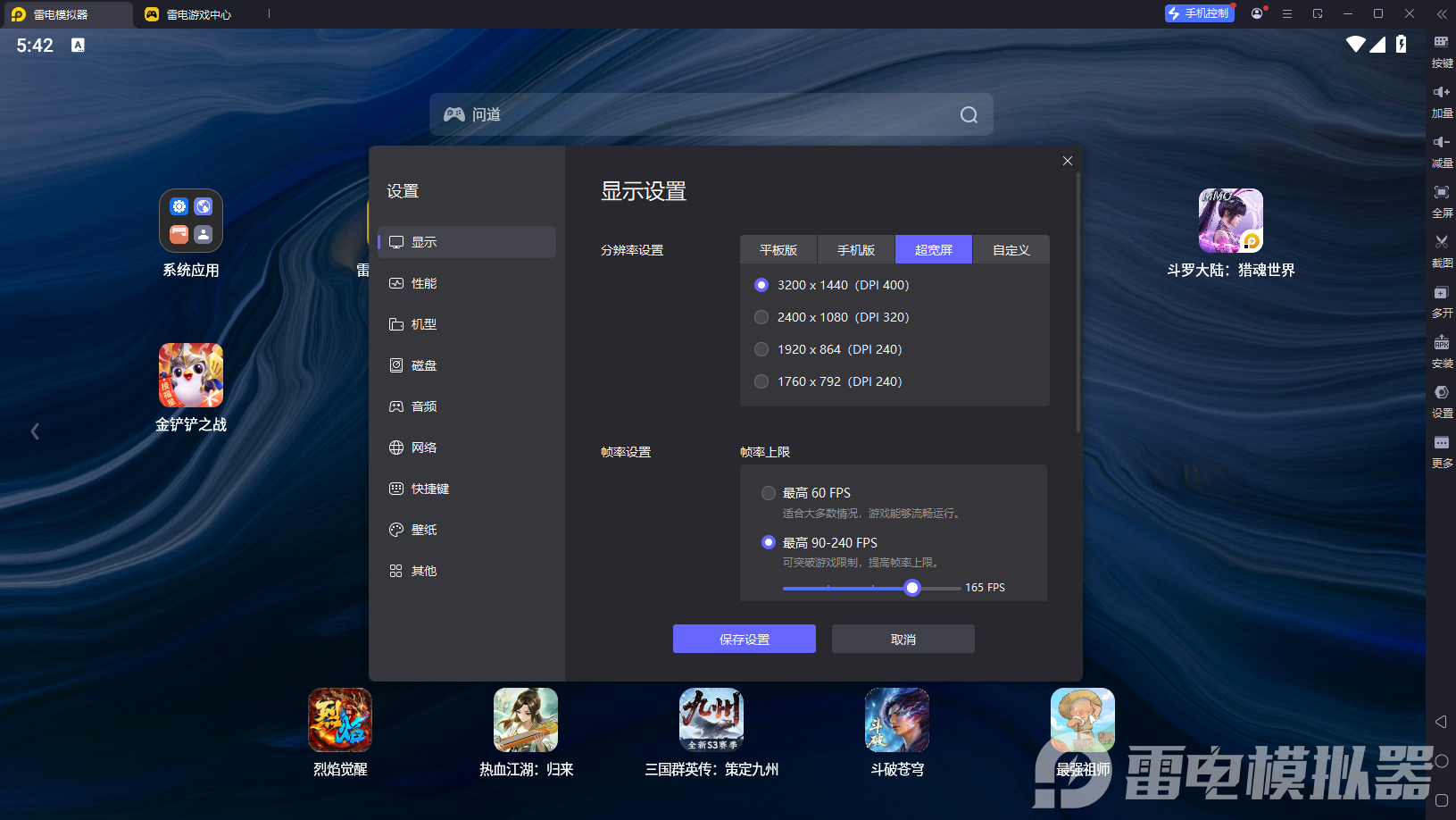Screen dimensions: 1456x820
Task: Launch 斗罗大陆：猎魂世界 game icon
Action: pyautogui.click(x=1231, y=221)
